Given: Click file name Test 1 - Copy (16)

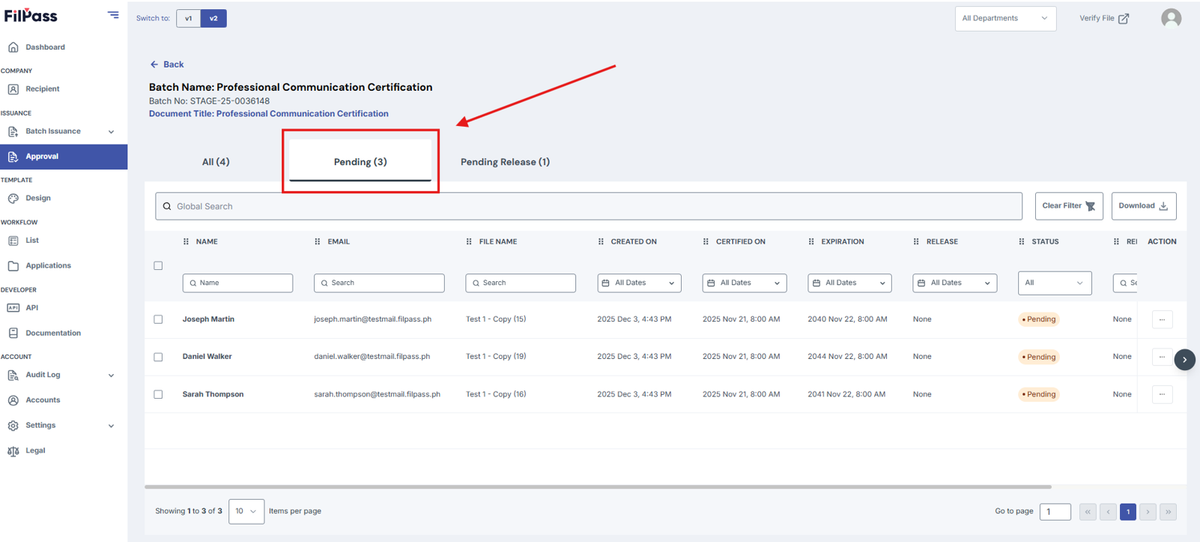Looking at the screenshot, I should (x=496, y=394).
